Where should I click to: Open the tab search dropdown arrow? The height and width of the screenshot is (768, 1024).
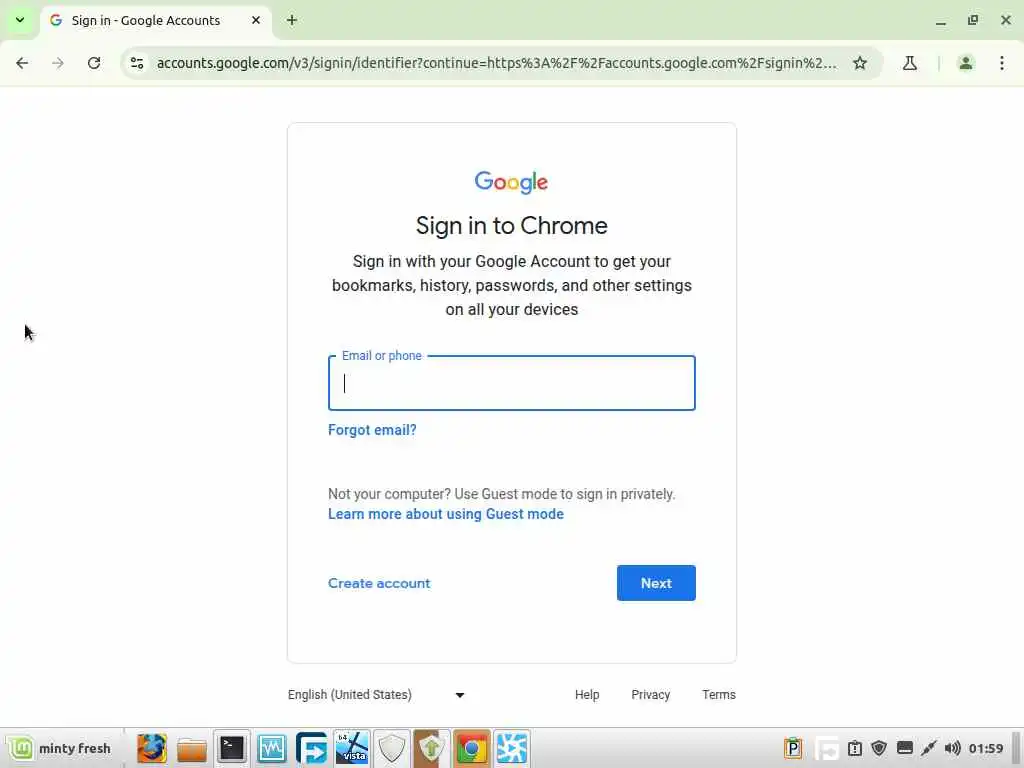tap(20, 20)
